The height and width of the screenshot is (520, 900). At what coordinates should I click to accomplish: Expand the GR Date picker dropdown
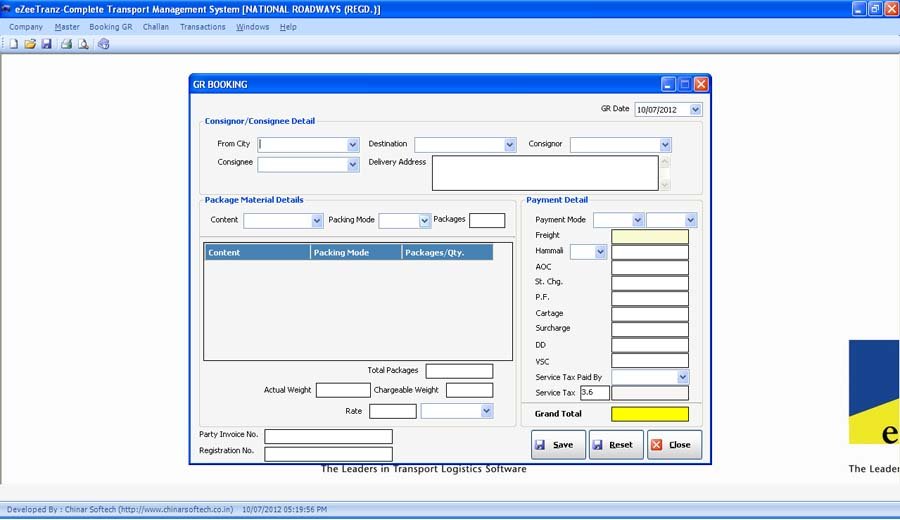coord(695,110)
